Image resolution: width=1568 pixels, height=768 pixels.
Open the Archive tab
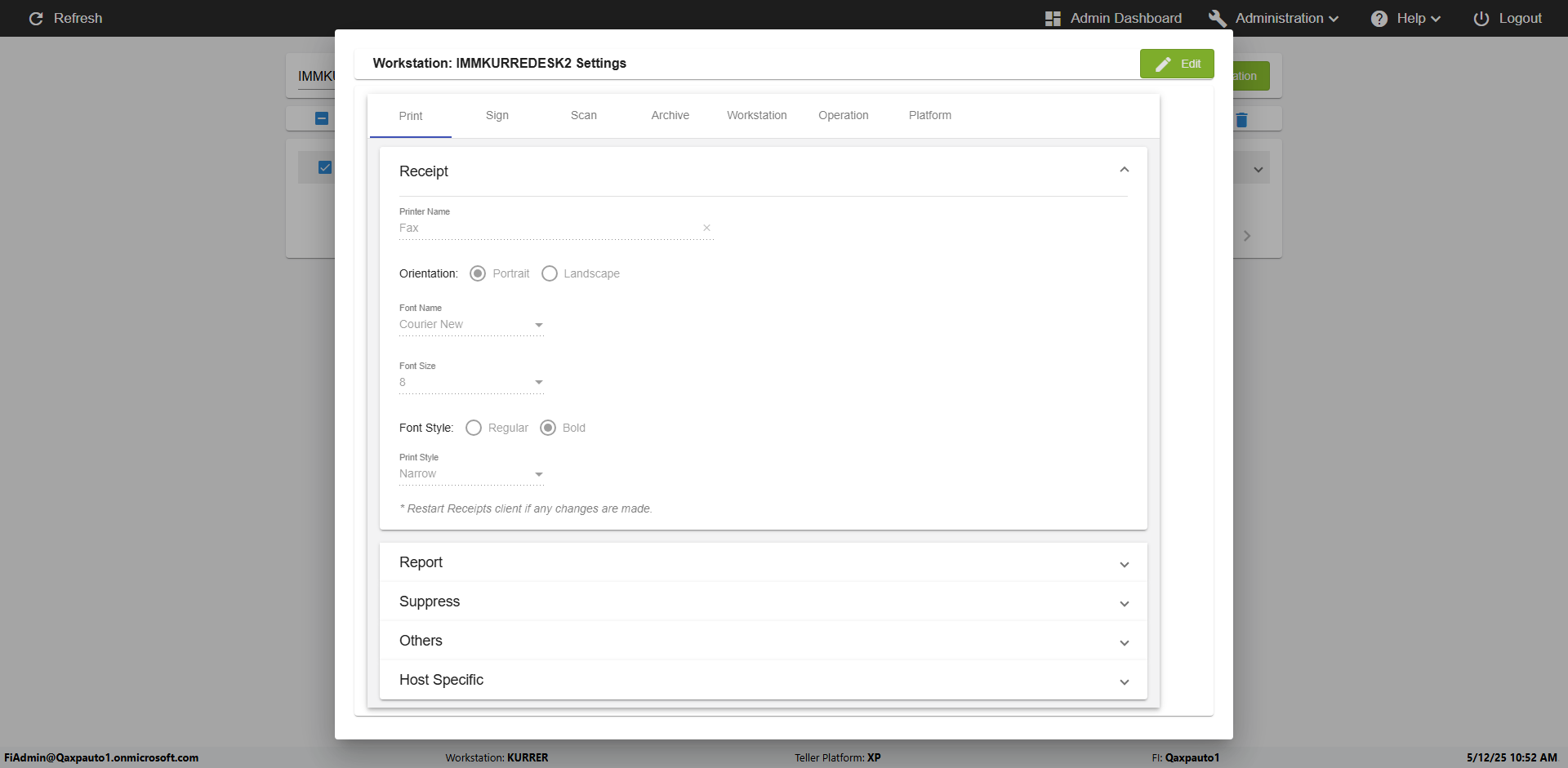point(670,116)
